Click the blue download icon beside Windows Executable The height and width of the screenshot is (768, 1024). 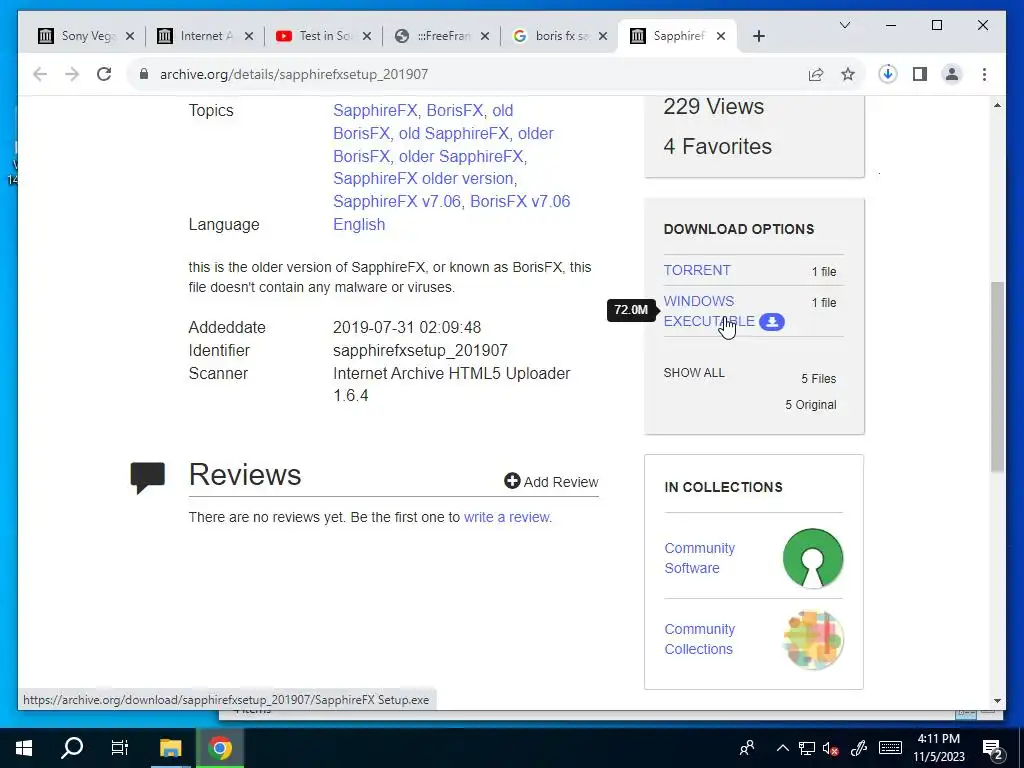pyautogui.click(x=772, y=322)
